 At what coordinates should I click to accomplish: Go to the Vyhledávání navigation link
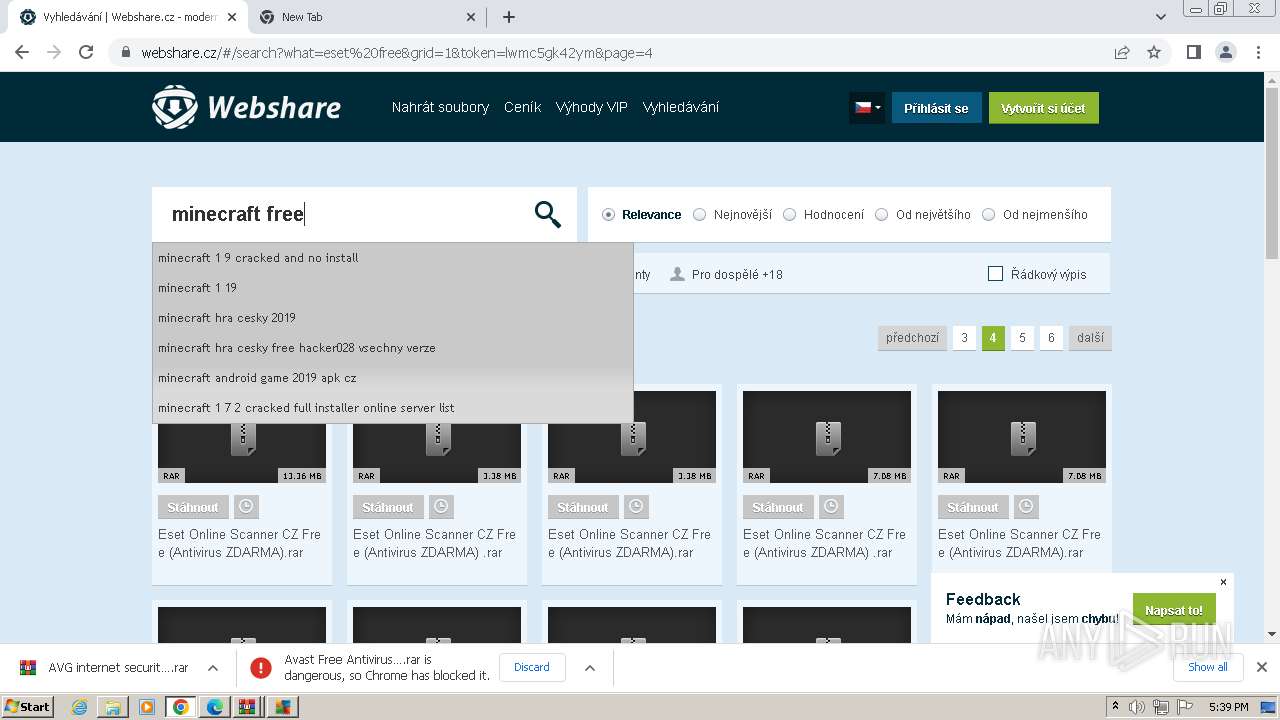681,107
